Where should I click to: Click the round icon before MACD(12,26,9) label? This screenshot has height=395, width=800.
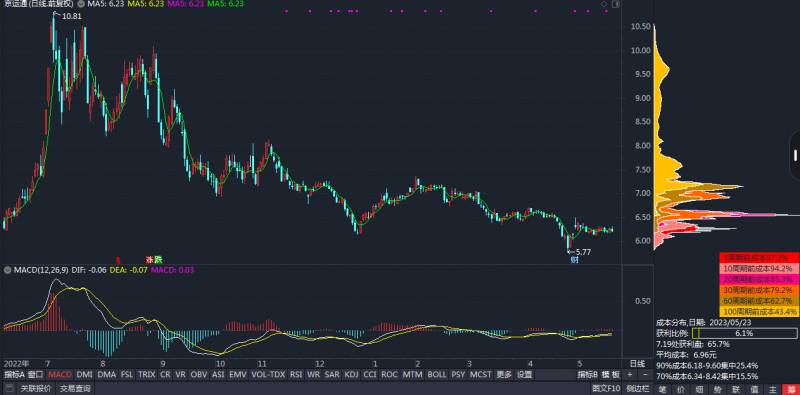(x=7, y=270)
